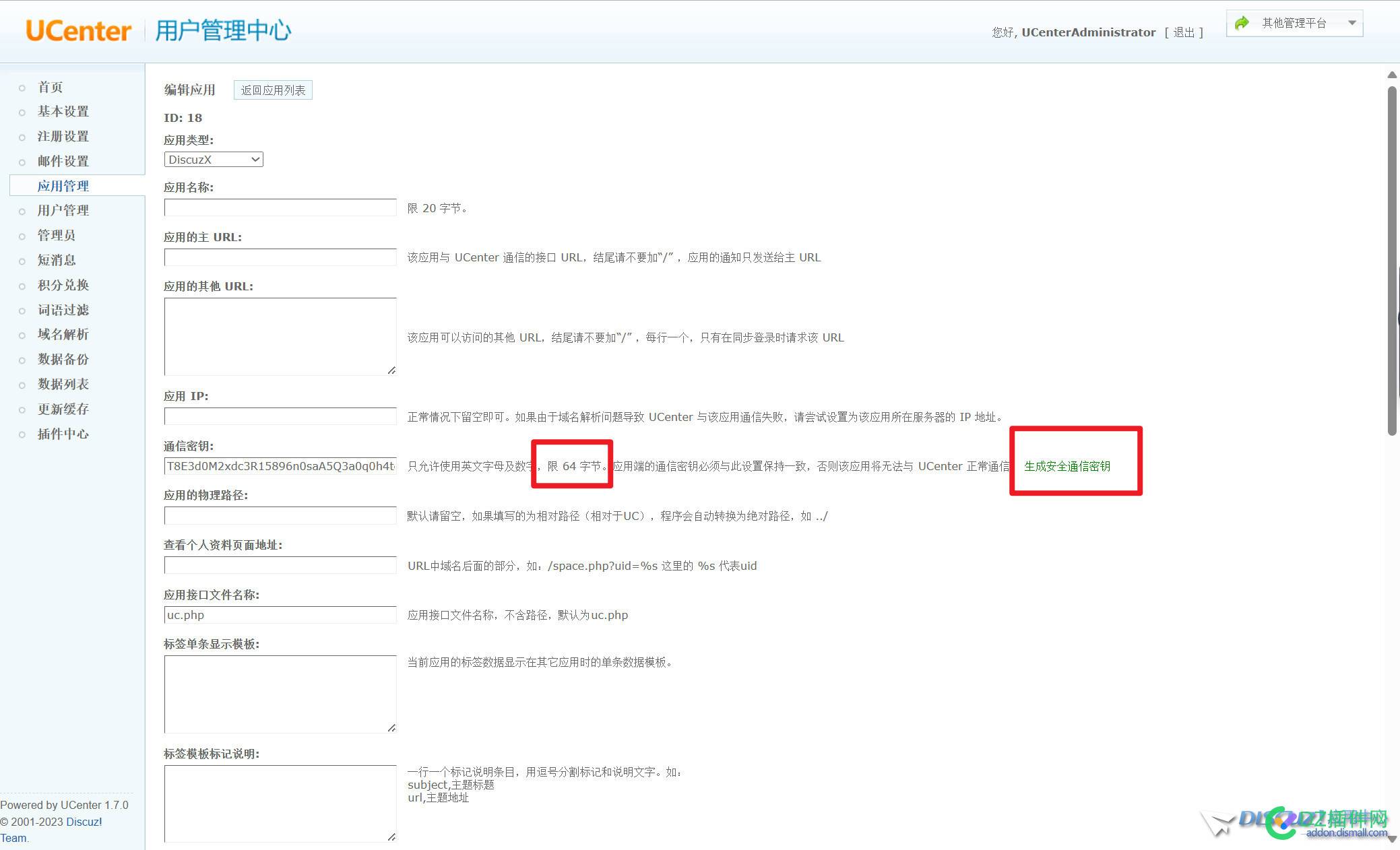Click the UCenterAdministrator username text
1400x850 pixels.
tap(1089, 32)
